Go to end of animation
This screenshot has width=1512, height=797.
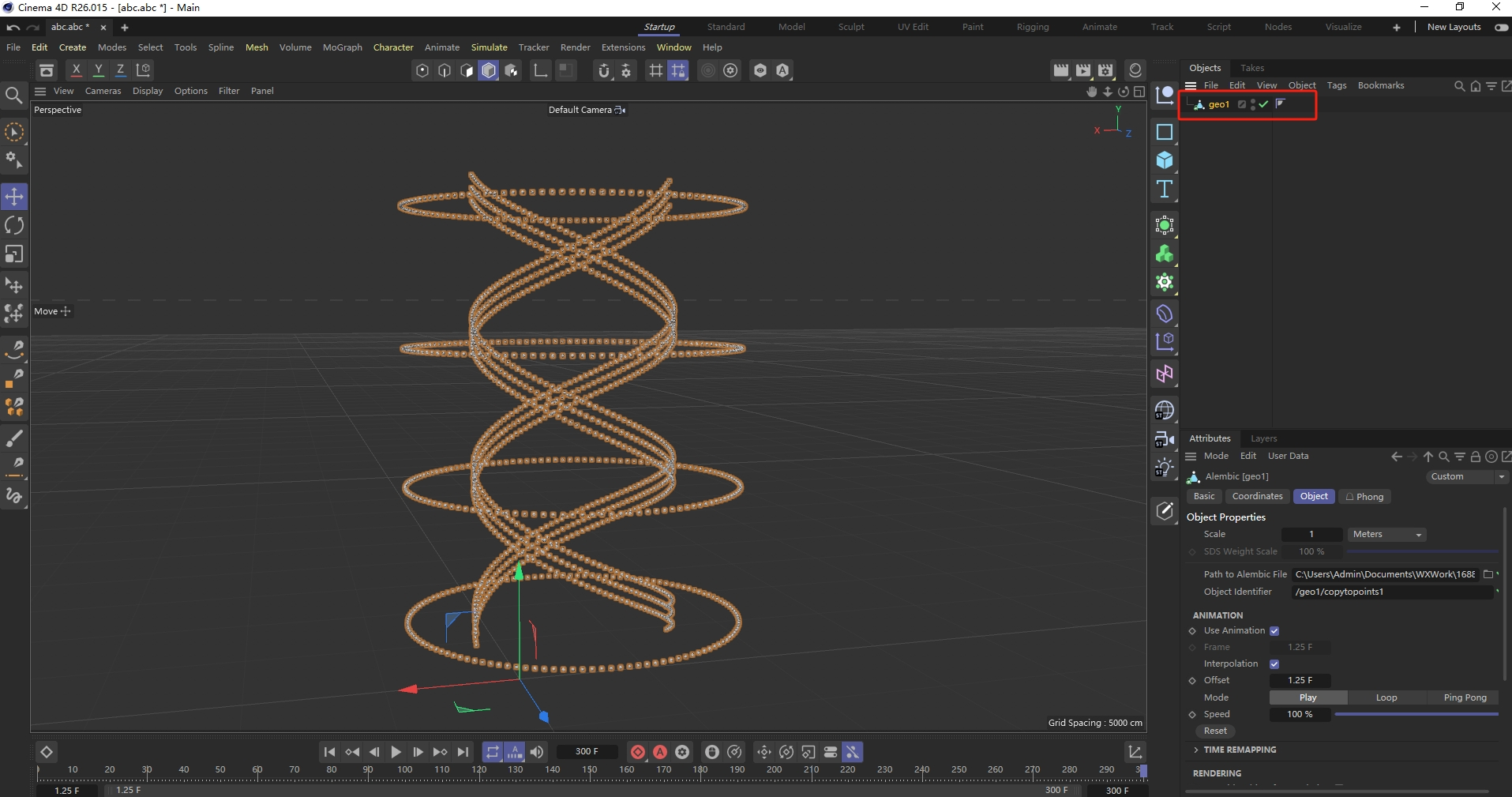point(463,752)
